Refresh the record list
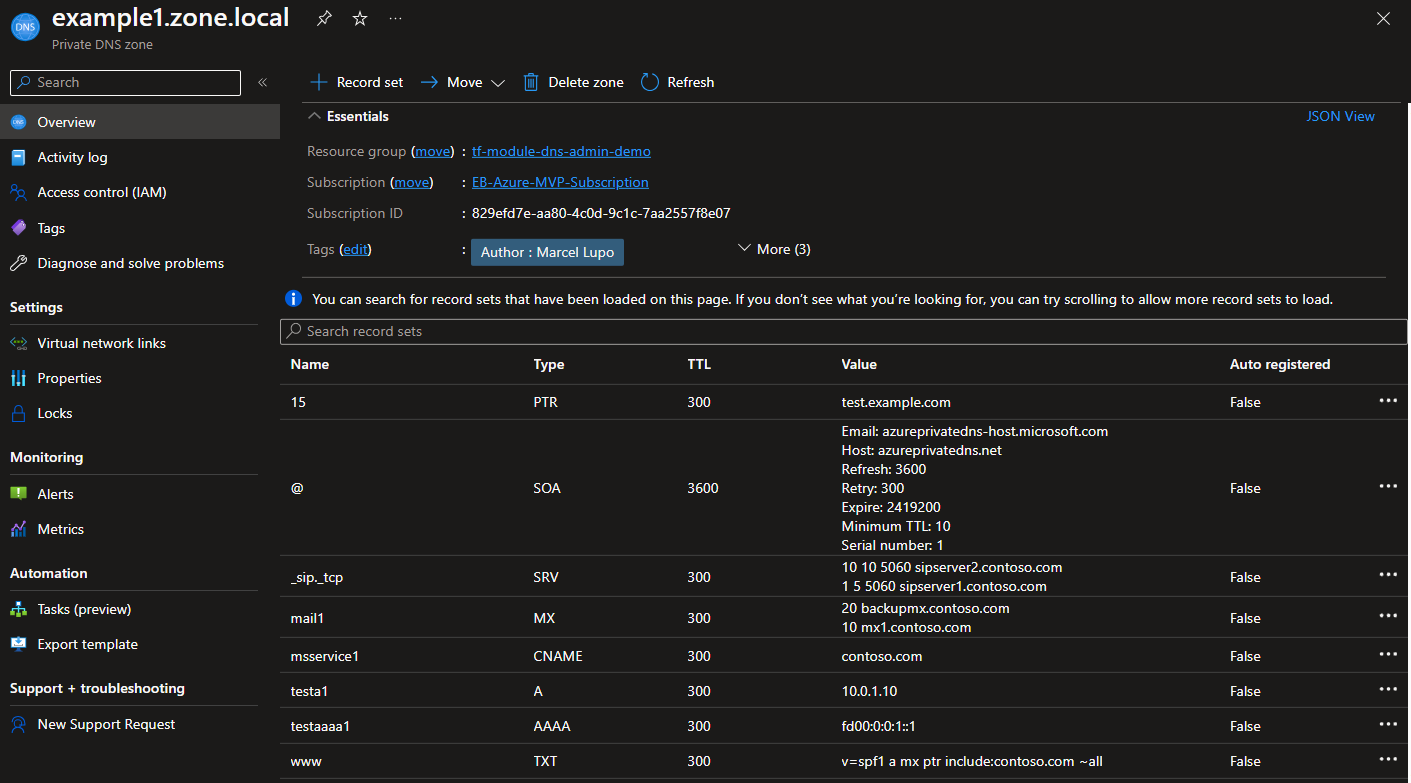The width and height of the screenshot is (1411, 783). coord(678,82)
